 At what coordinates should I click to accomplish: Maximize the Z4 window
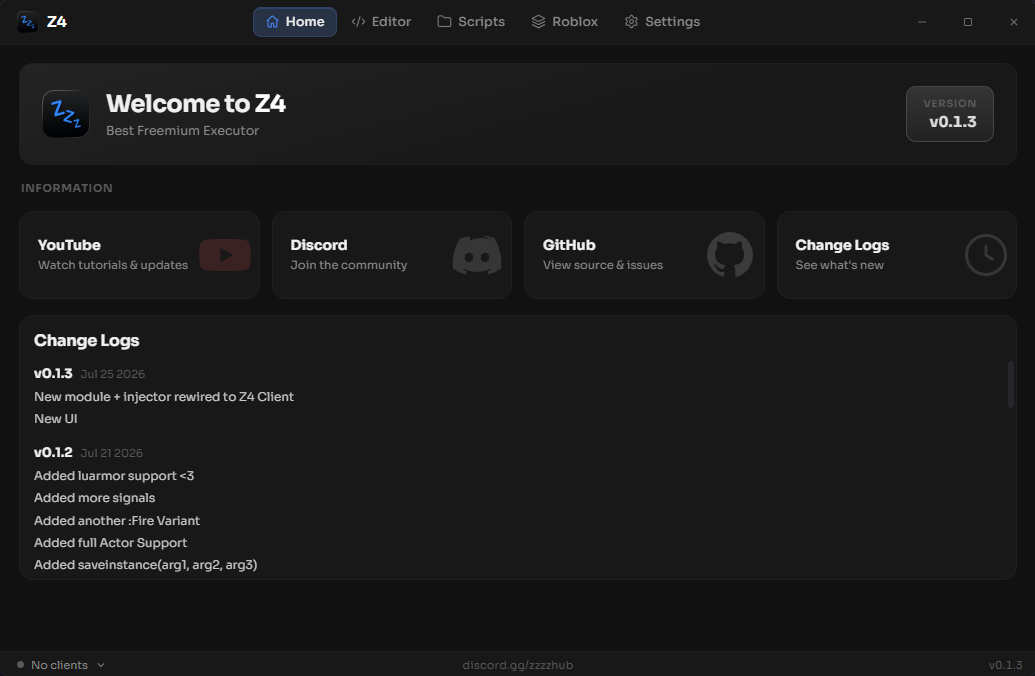(x=968, y=22)
